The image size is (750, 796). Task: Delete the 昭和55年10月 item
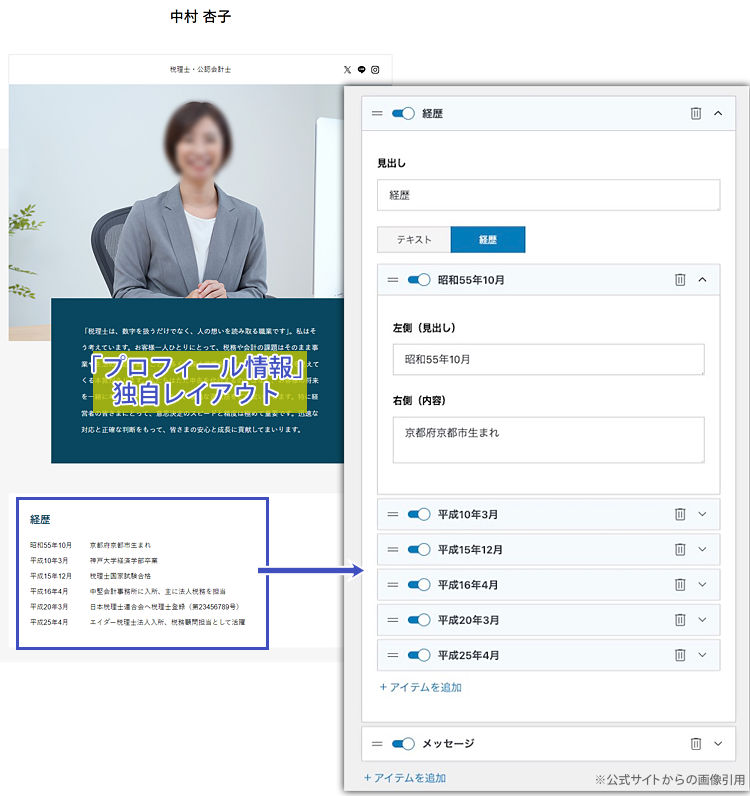(680, 279)
